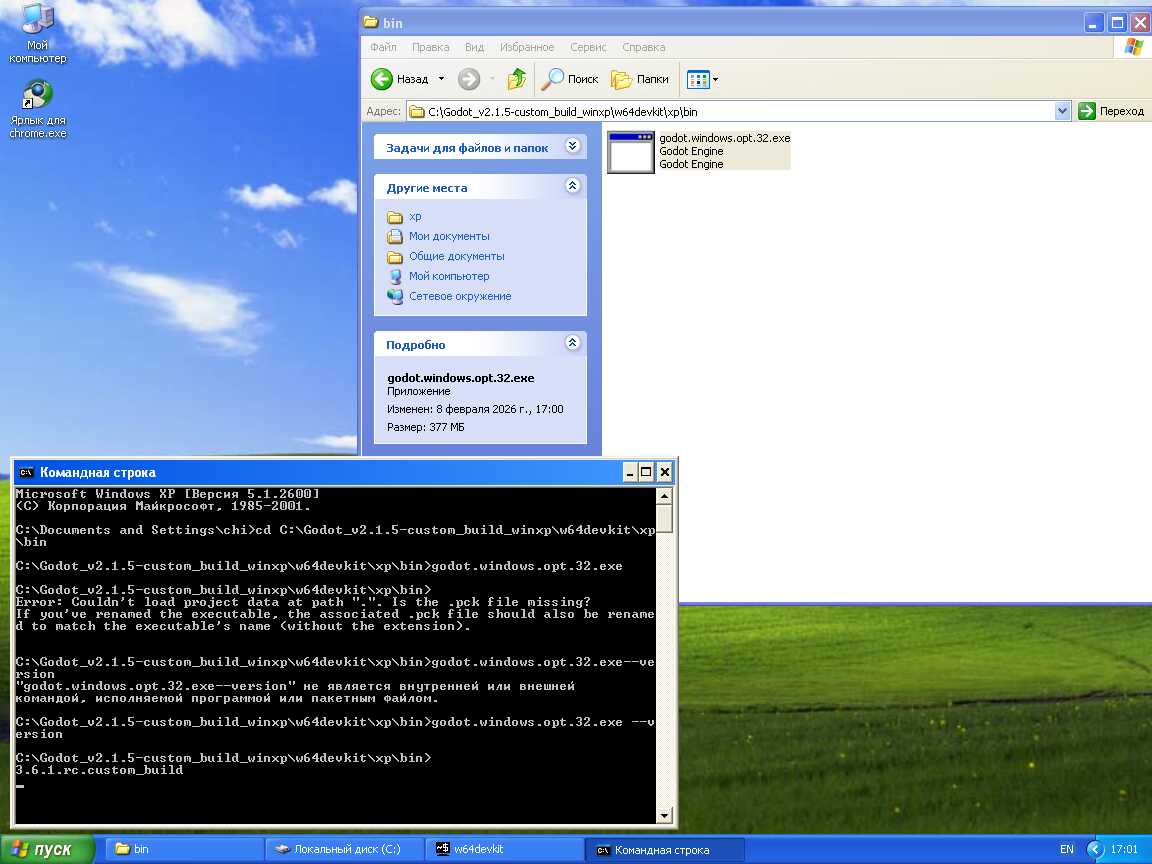The image size is (1152, 864).
Task: Open the Правка menu
Action: tap(431, 47)
